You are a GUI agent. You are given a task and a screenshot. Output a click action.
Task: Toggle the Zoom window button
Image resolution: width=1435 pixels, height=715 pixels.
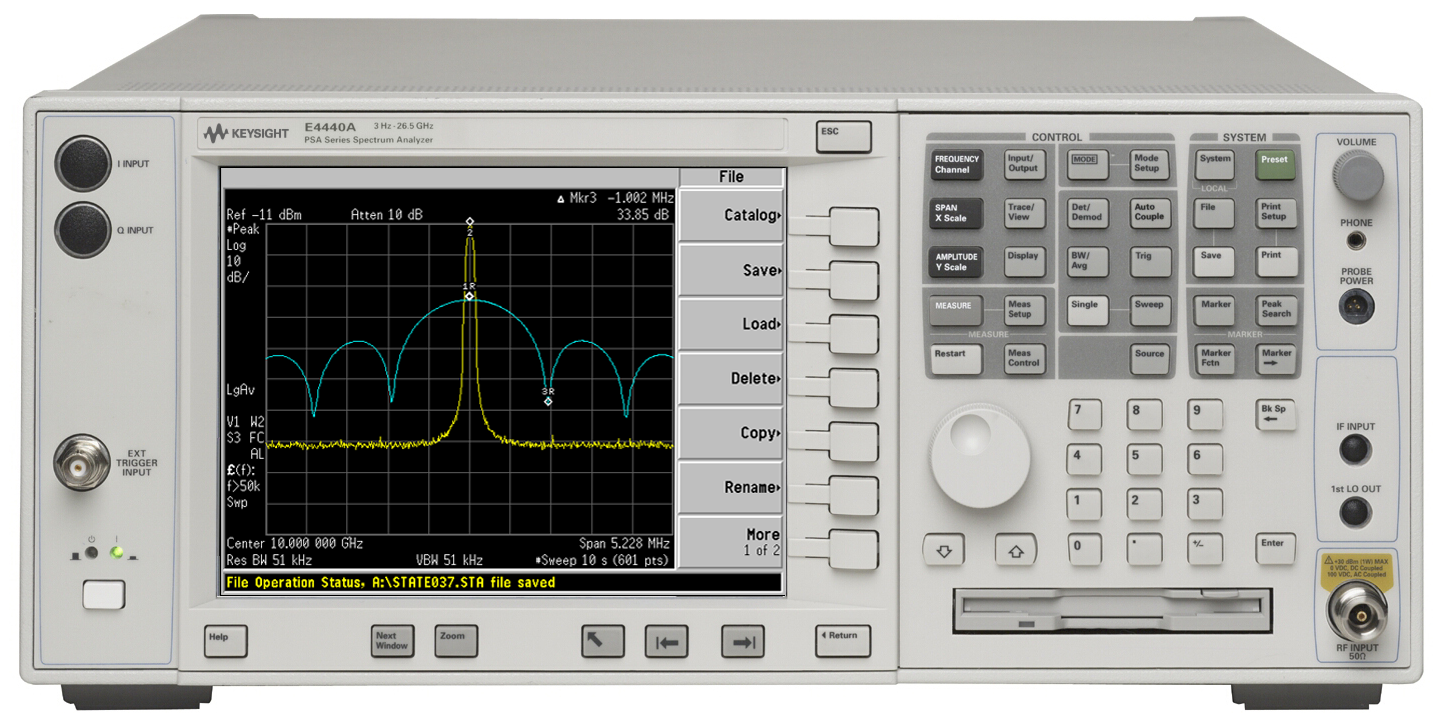click(456, 640)
